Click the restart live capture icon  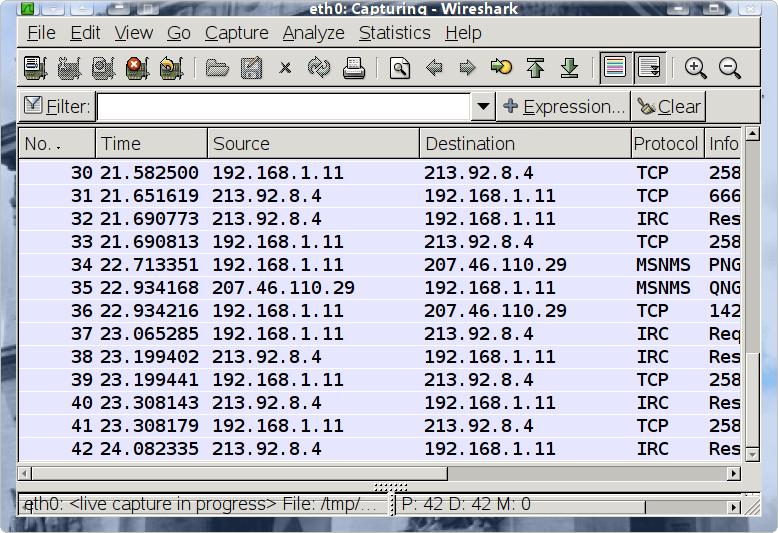click(171, 68)
